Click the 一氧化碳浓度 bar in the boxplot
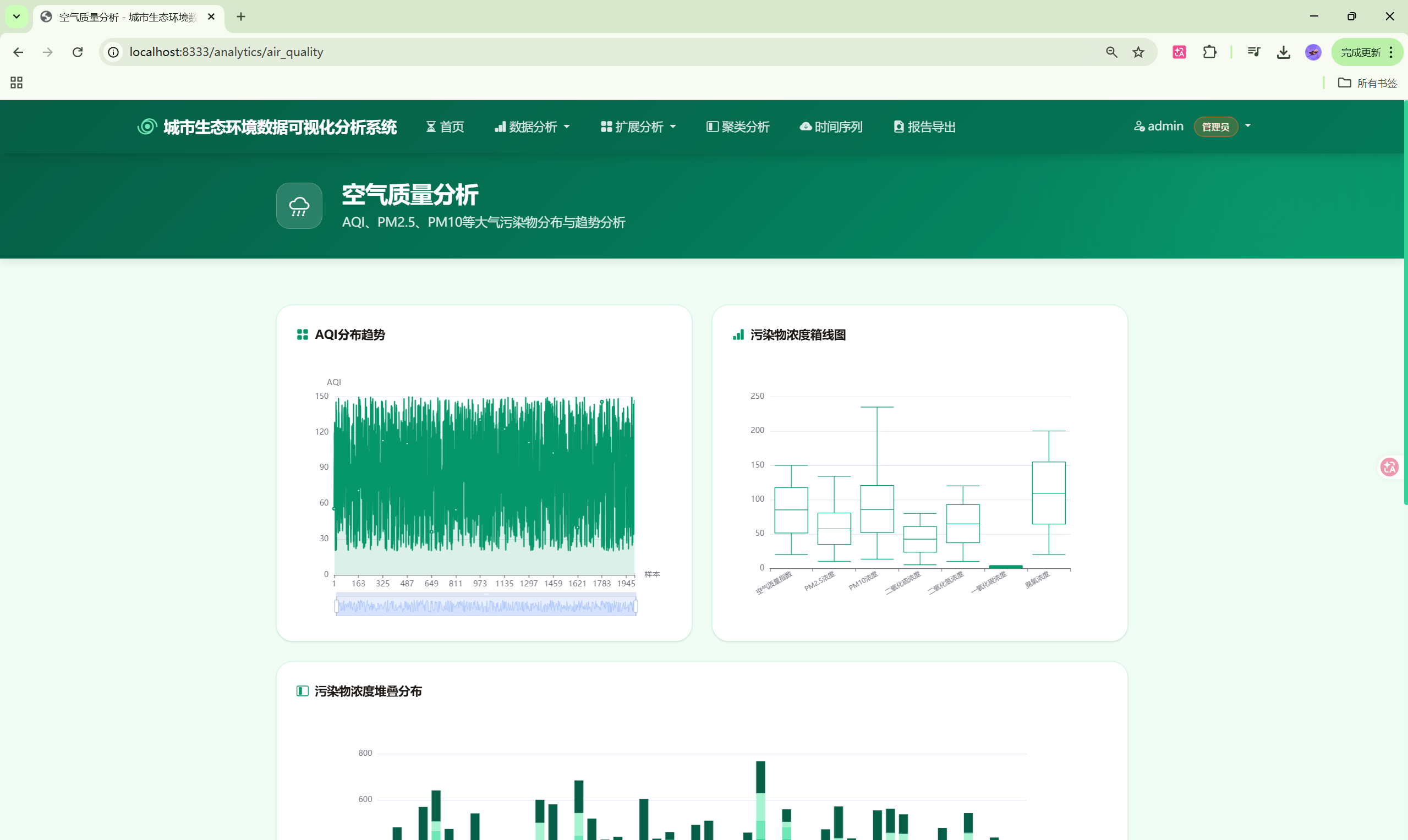This screenshot has width=1408, height=840. (x=1005, y=567)
